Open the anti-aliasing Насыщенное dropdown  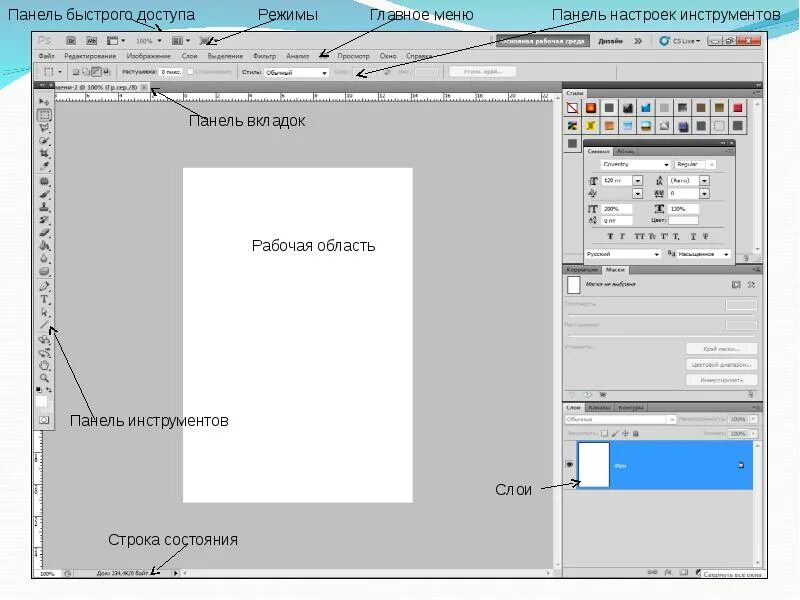point(703,254)
